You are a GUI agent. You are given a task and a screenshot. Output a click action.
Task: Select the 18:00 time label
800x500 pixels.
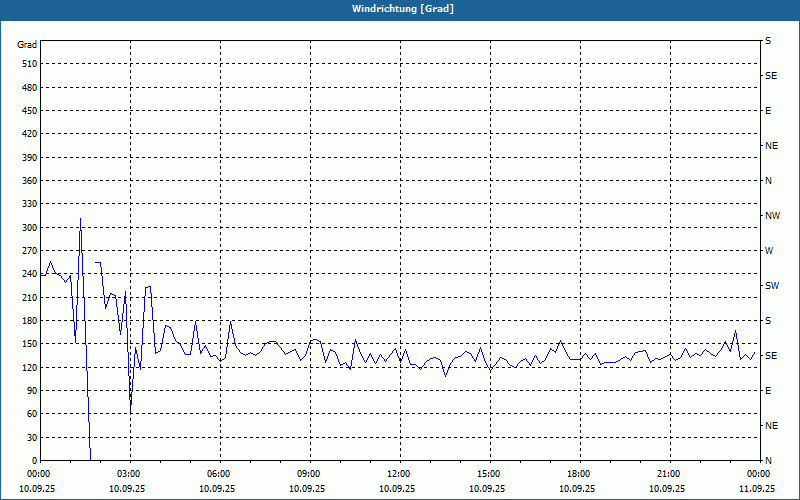point(580,474)
